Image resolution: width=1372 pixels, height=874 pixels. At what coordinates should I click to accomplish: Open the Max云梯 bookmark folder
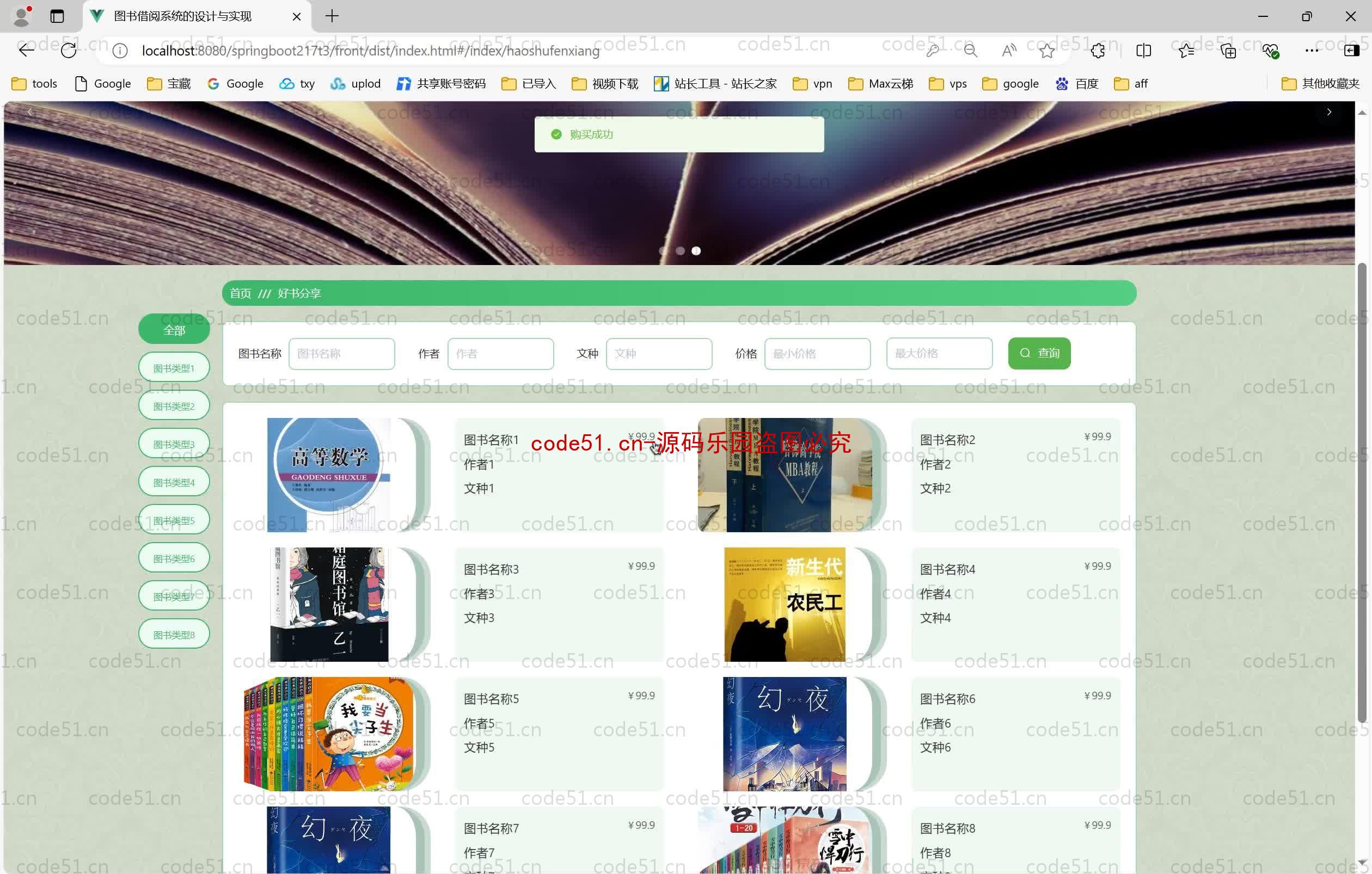click(x=880, y=84)
